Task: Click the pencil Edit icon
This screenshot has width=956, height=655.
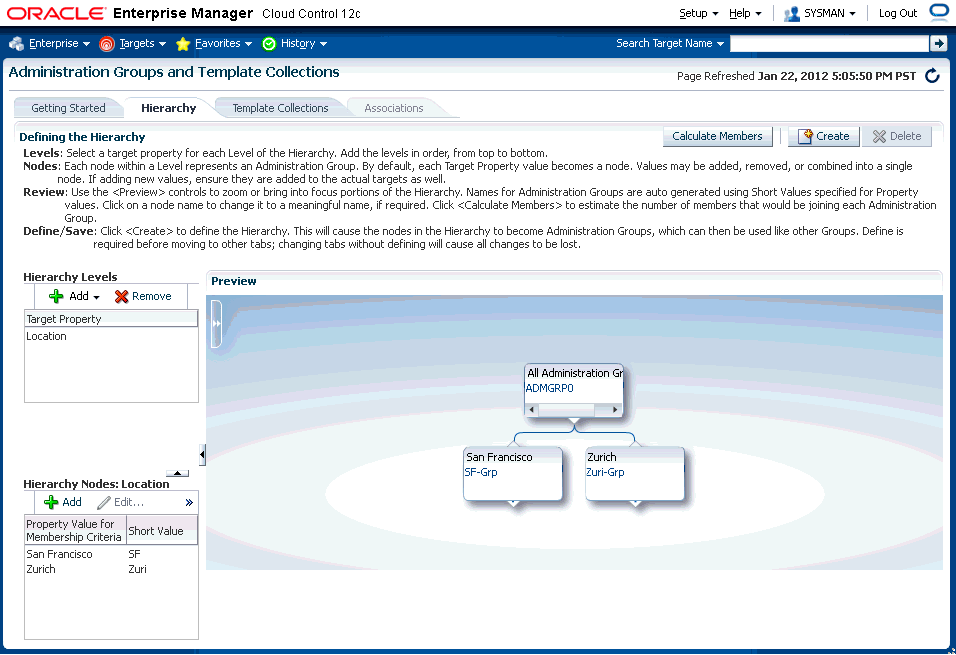Action: [x=104, y=503]
